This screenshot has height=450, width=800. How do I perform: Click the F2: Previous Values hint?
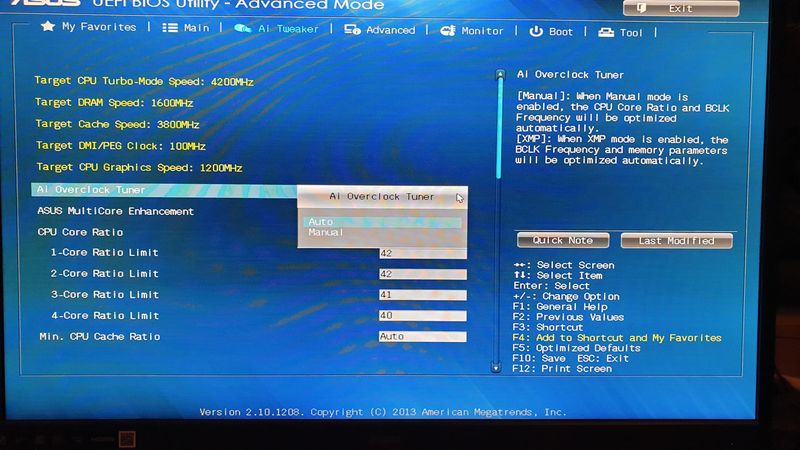568,317
